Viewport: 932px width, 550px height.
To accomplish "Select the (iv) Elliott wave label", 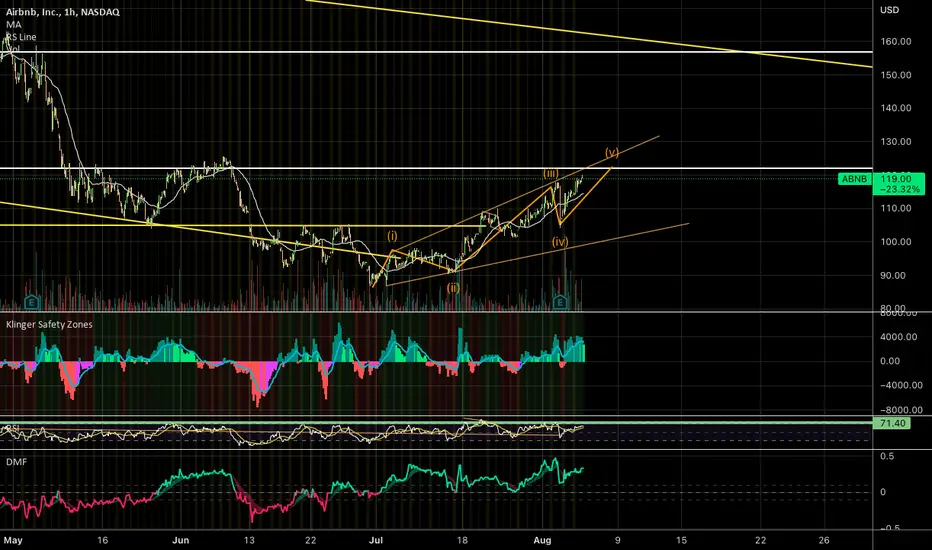I will tap(559, 241).
